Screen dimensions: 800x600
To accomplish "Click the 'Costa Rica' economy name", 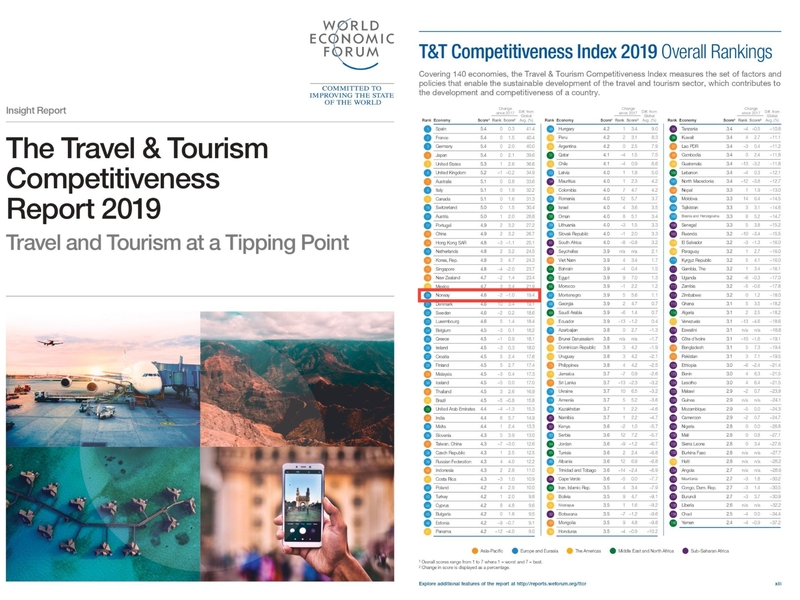I will (x=445, y=479).
